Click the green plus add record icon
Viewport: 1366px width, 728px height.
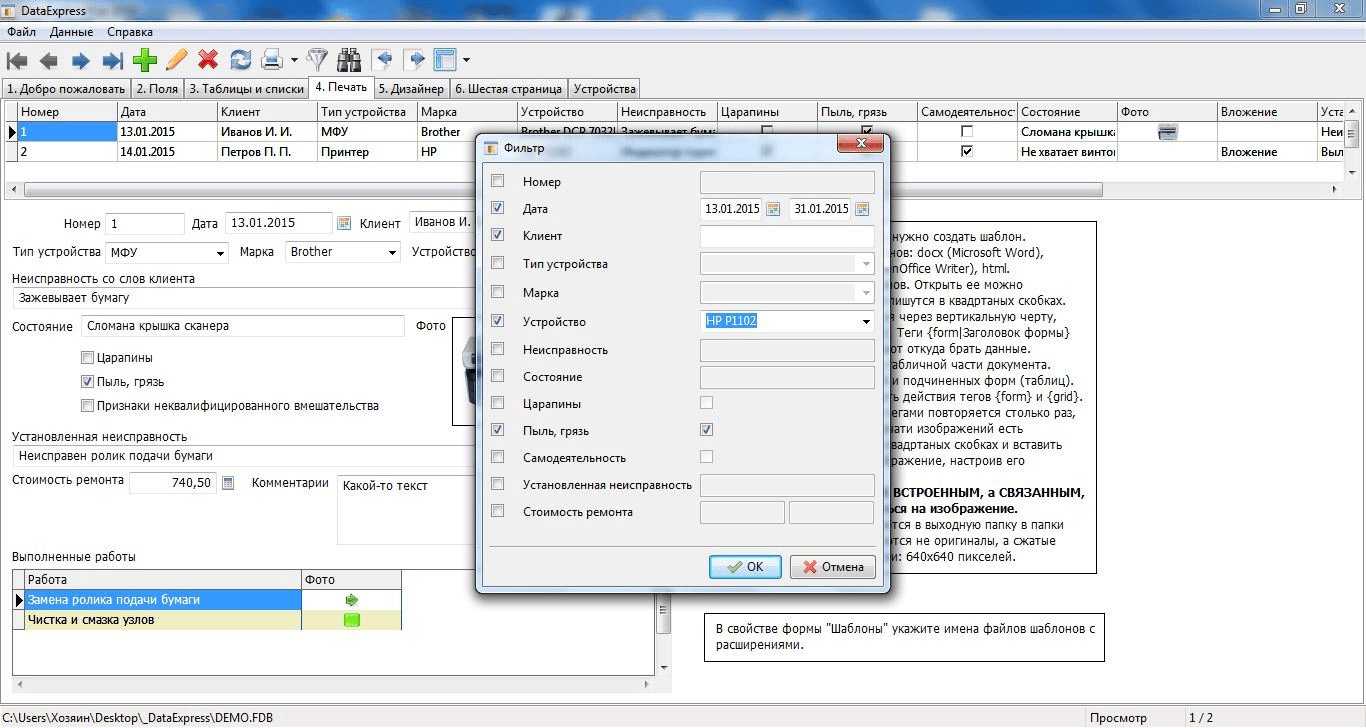click(145, 60)
